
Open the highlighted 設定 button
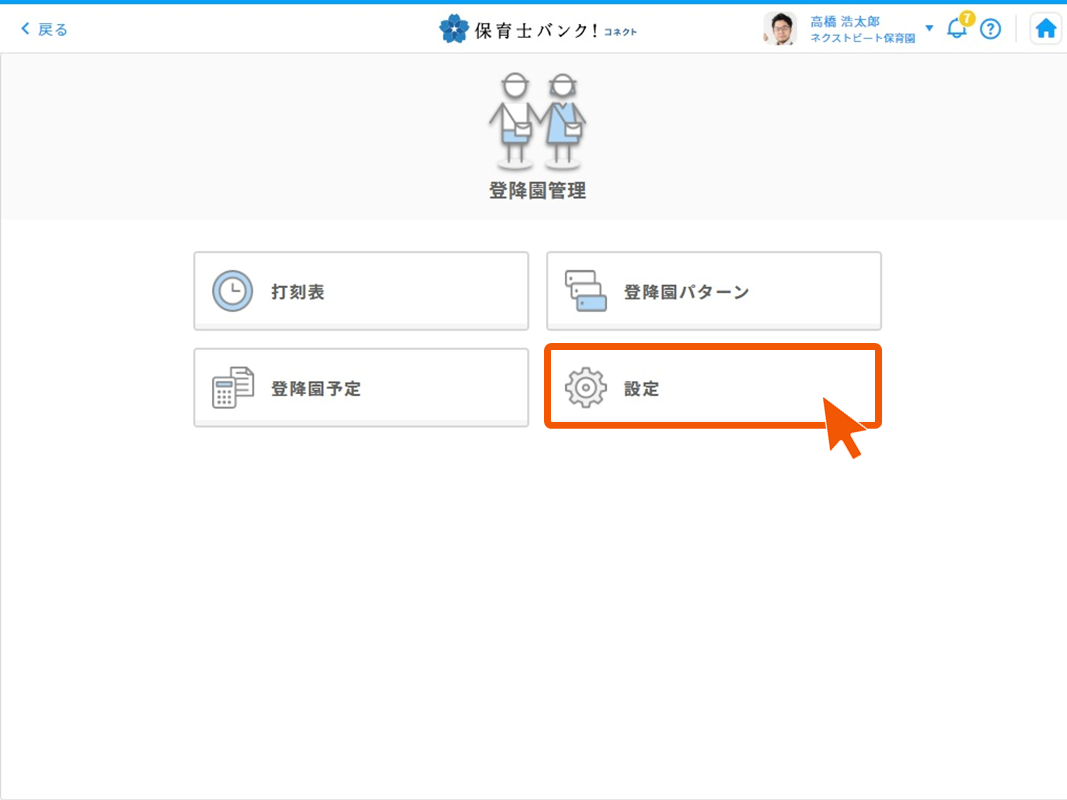click(x=713, y=387)
